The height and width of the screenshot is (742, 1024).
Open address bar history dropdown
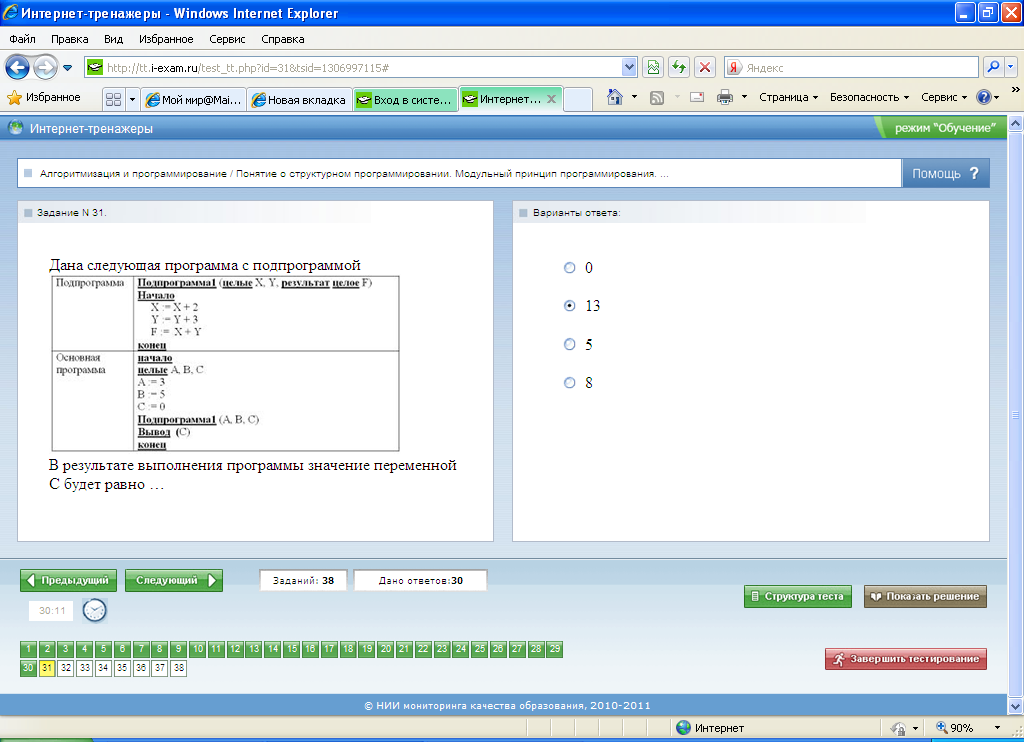point(629,67)
